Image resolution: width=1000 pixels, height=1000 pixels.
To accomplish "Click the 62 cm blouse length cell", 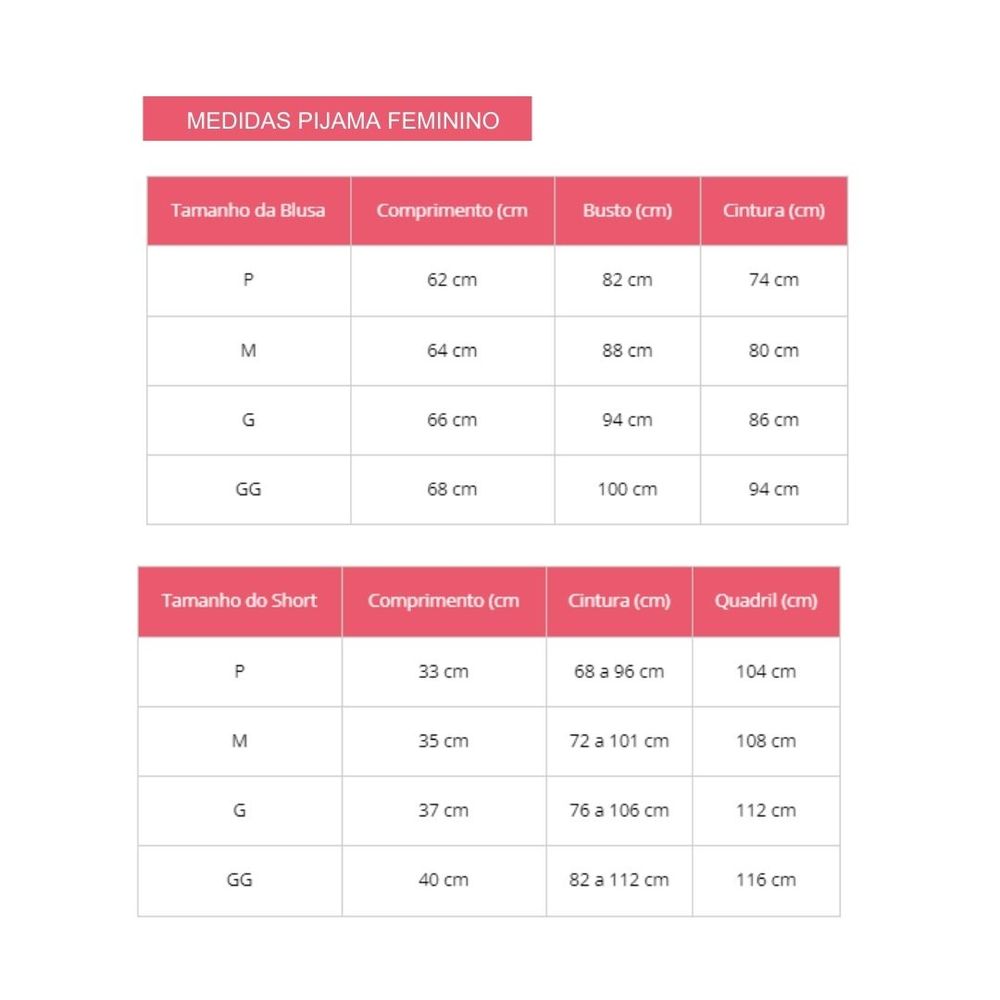I will (x=452, y=280).
